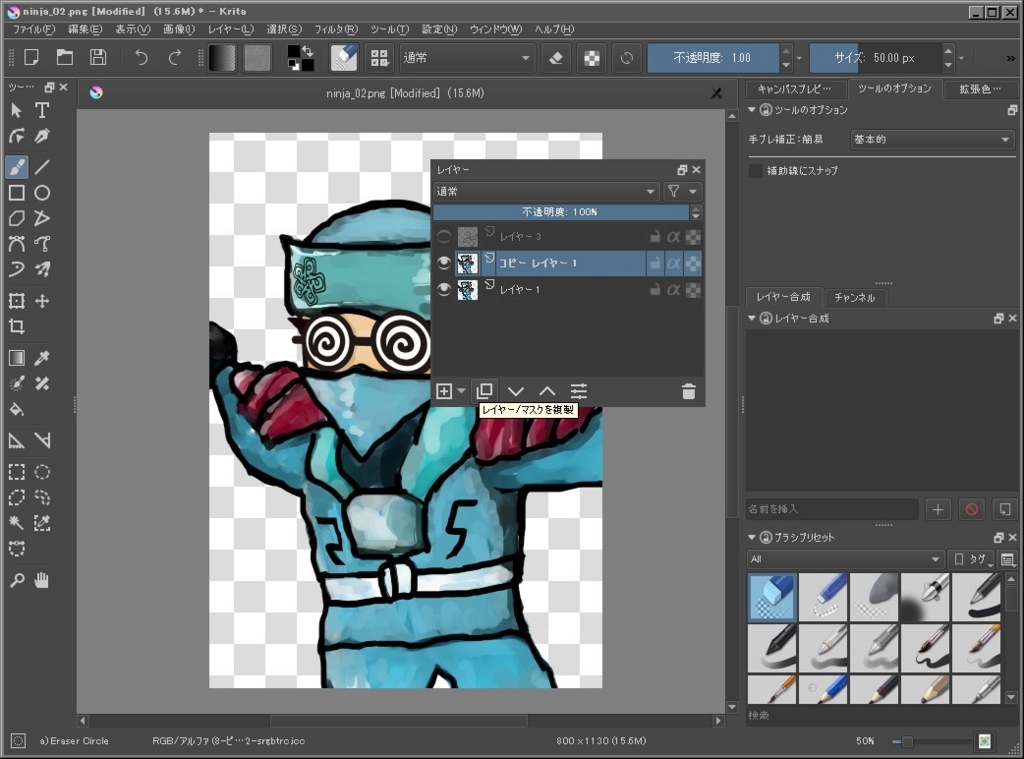Toggle eraser mode in toolbar
The width and height of the screenshot is (1024, 759).
[556, 57]
